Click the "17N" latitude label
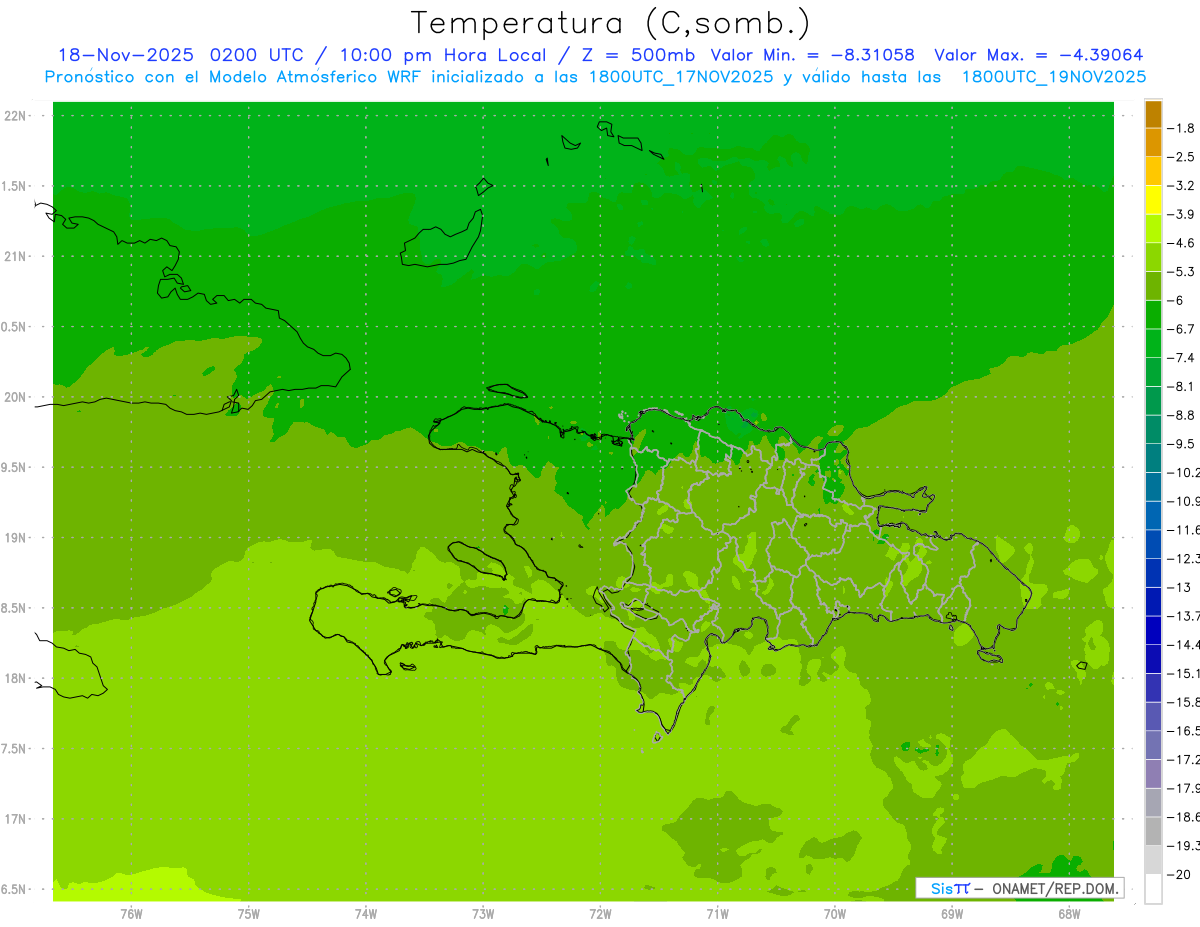The height and width of the screenshot is (927, 1200). pyautogui.click(x=15, y=818)
